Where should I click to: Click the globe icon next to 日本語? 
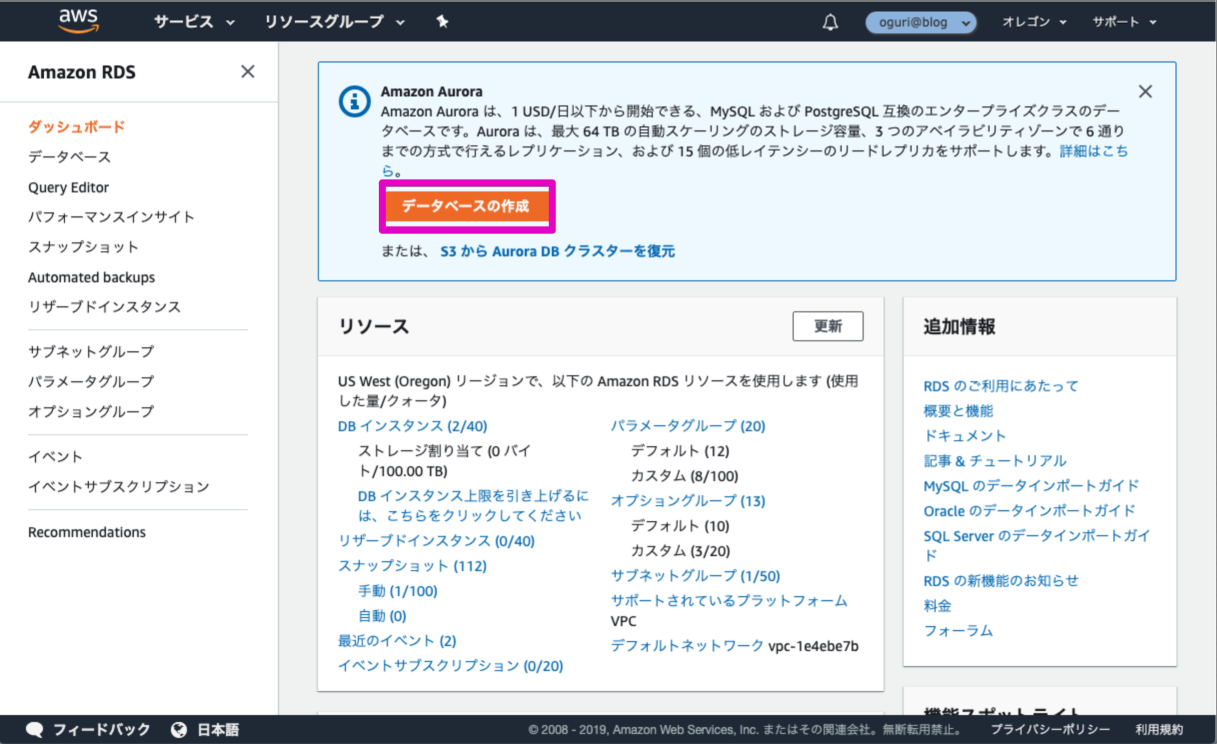[178, 730]
